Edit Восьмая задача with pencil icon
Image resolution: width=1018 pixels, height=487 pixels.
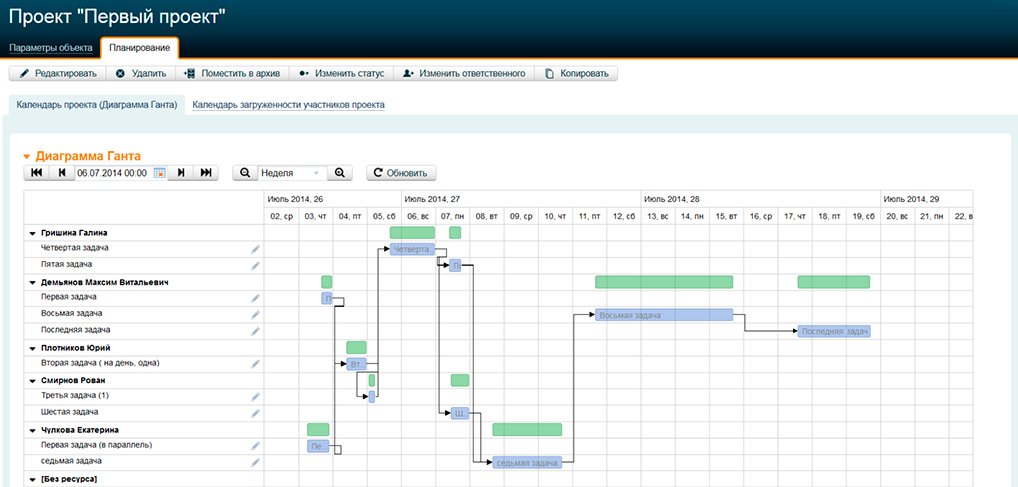pyautogui.click(x=255, y=315)
